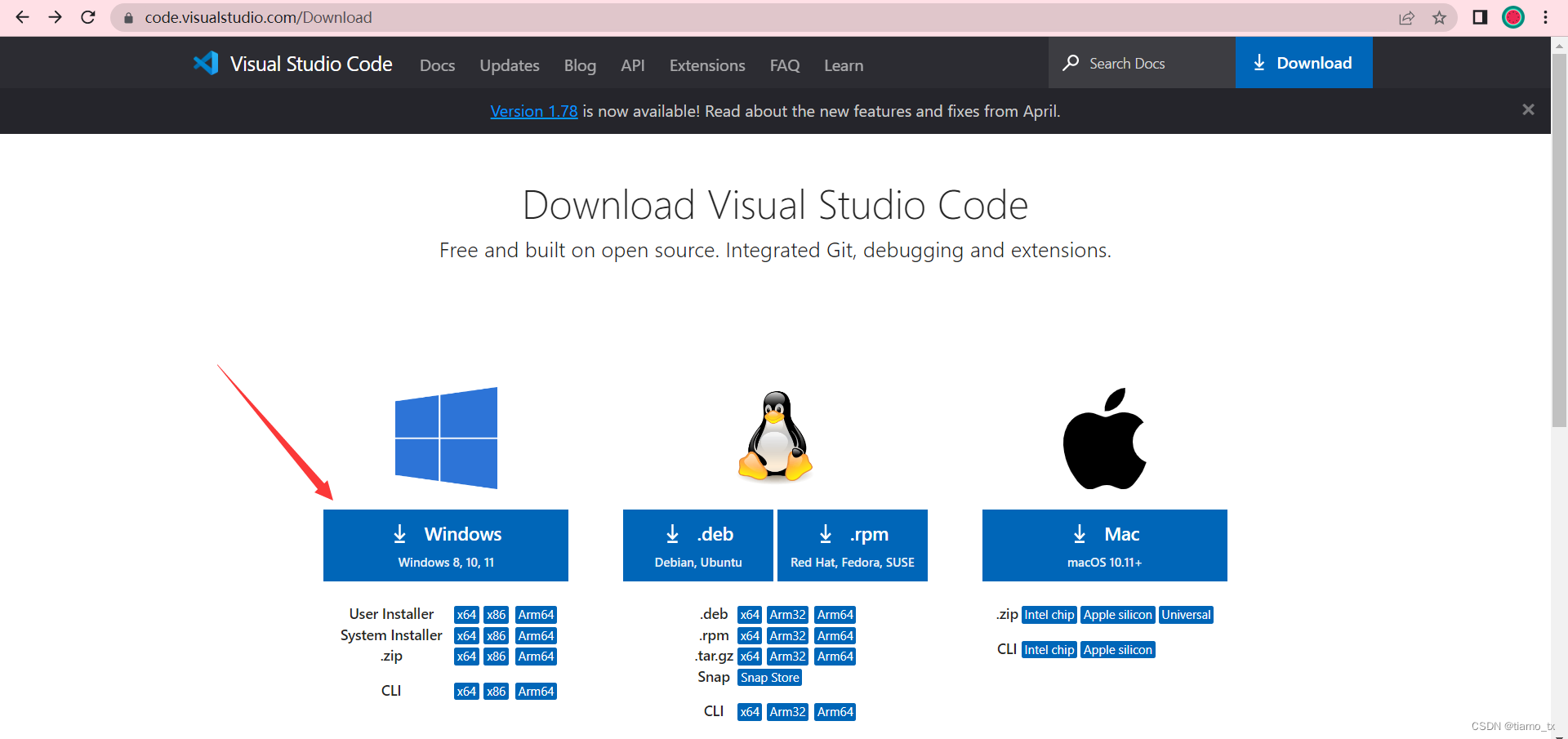
Task: Close the version announcement banner
Action: pyautogui.click(x=1528, y=109)
